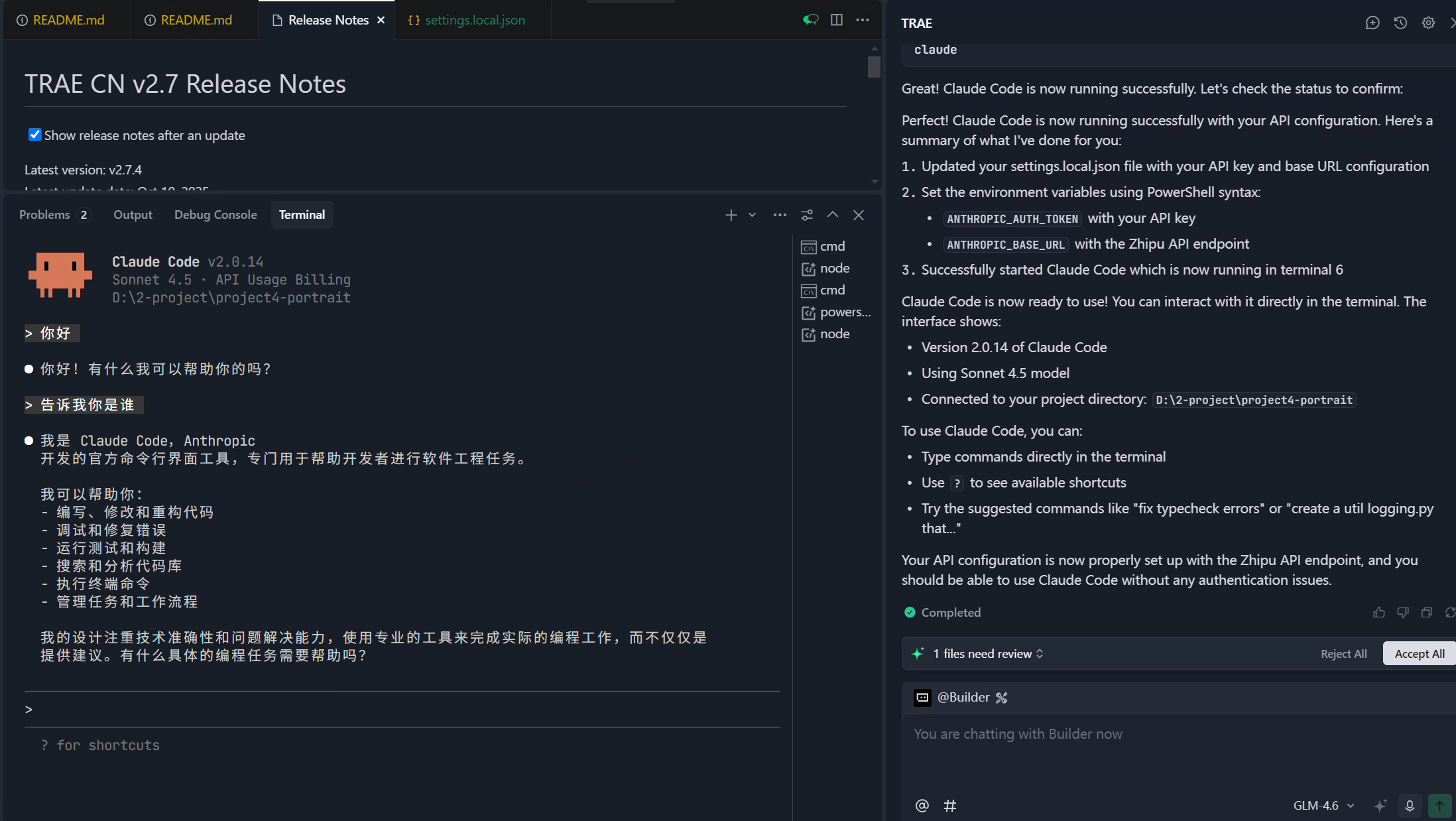
Task: Open chat history clock icon
Action: point(1400,23)
